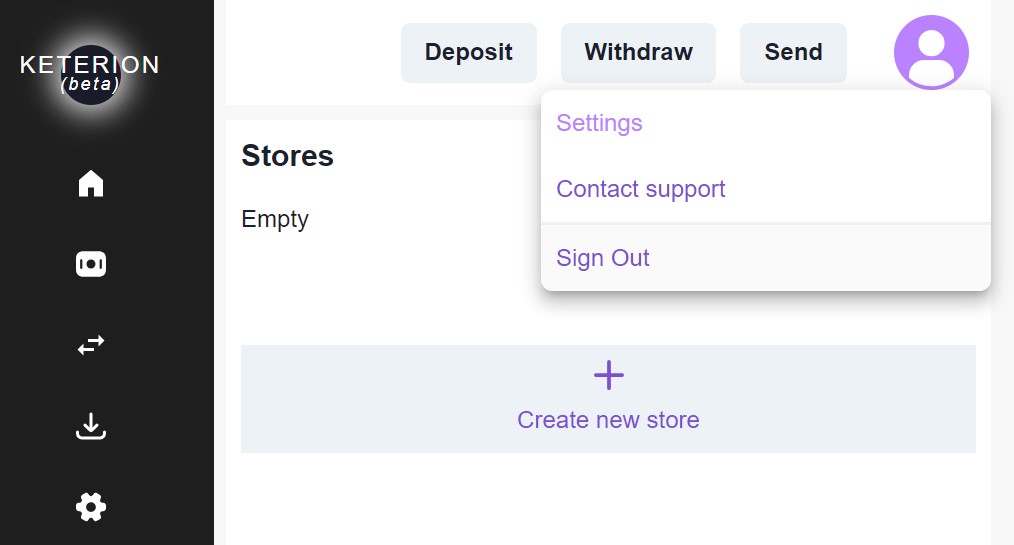This screenshot has width=1014, height=545.
Task: Click the plus icon for new store
Action: [x=608, y=376]
